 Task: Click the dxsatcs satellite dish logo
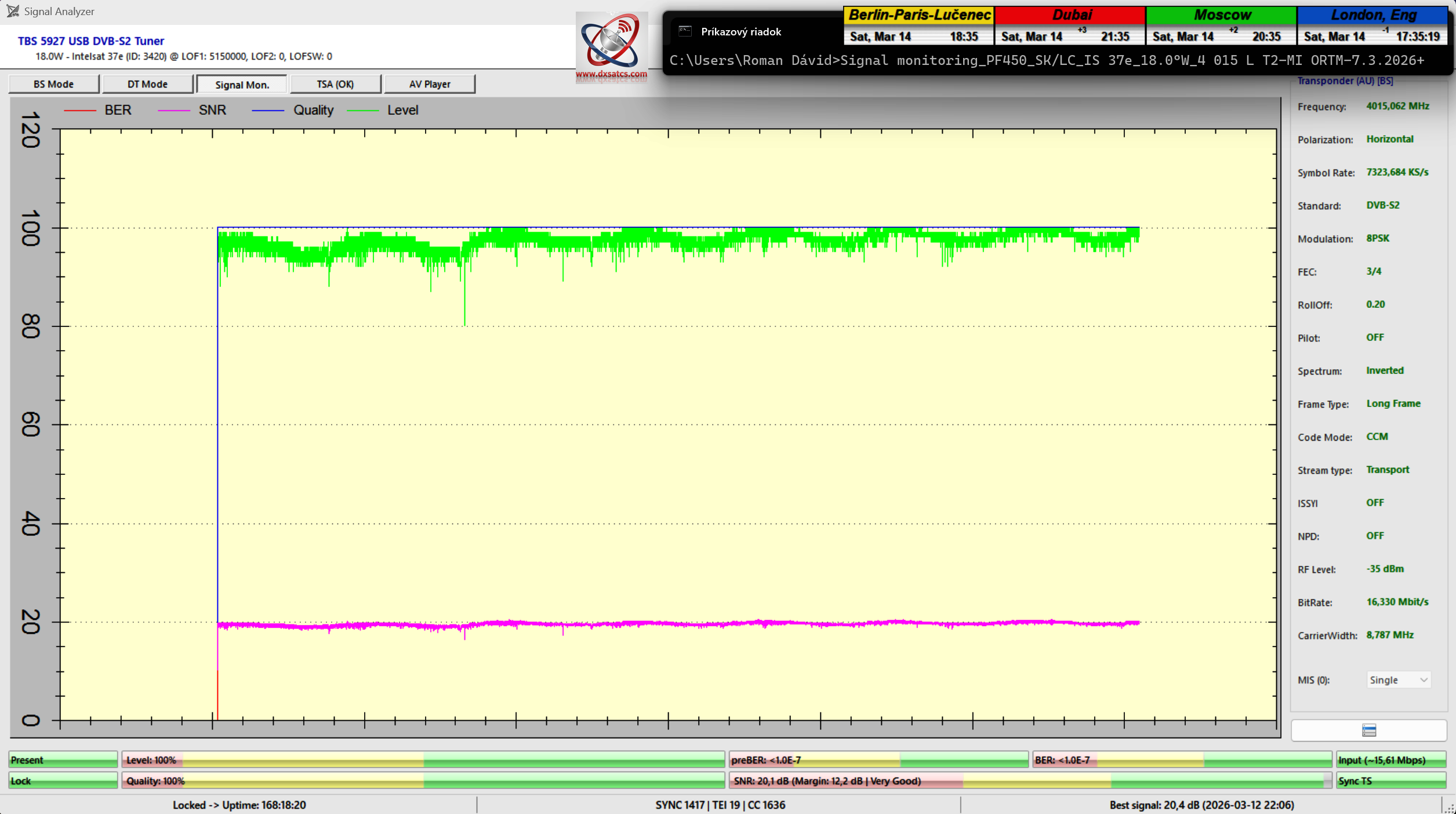pyautogui.click(x=611, y=45)
